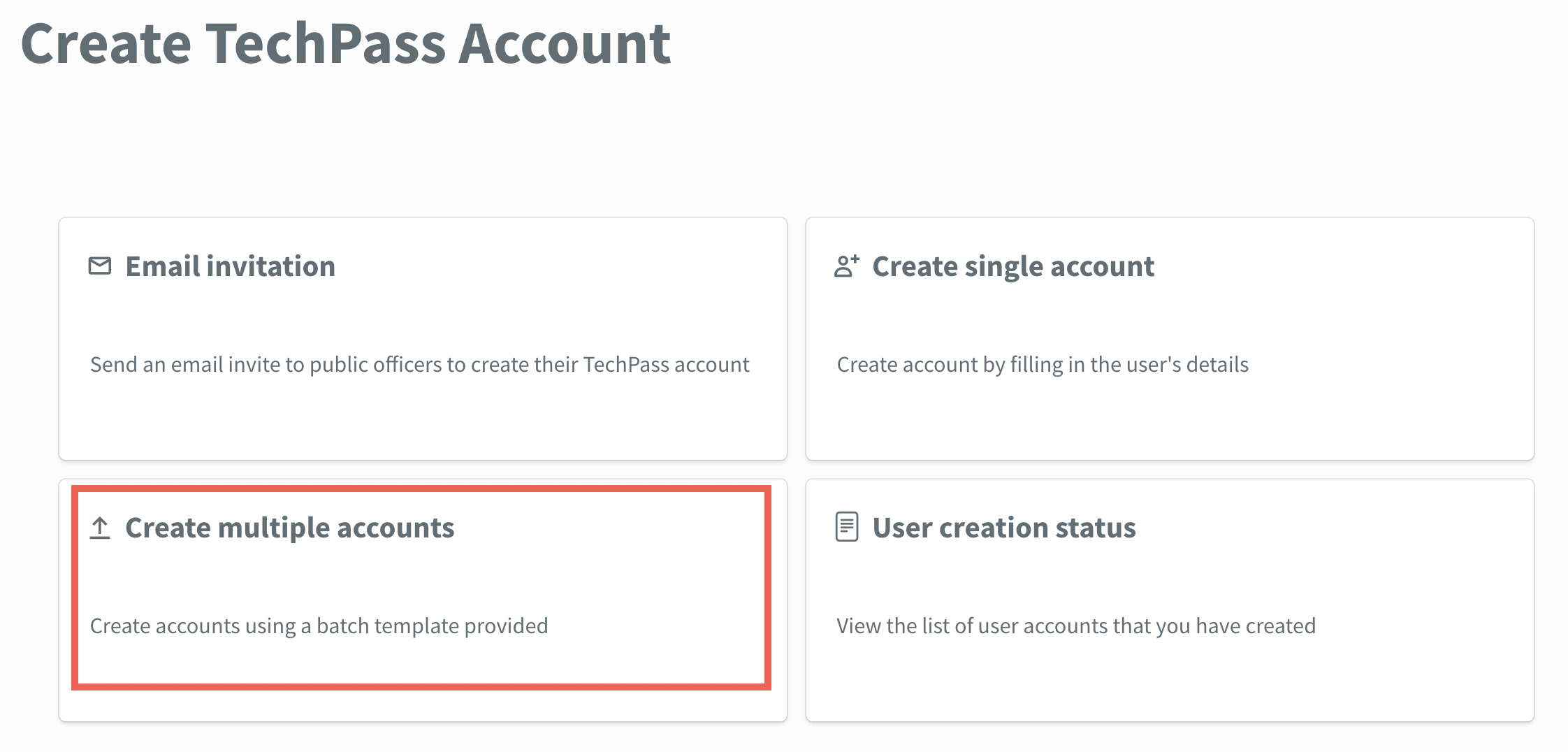Open the User creation status heading

click(x=1004, y=528)
